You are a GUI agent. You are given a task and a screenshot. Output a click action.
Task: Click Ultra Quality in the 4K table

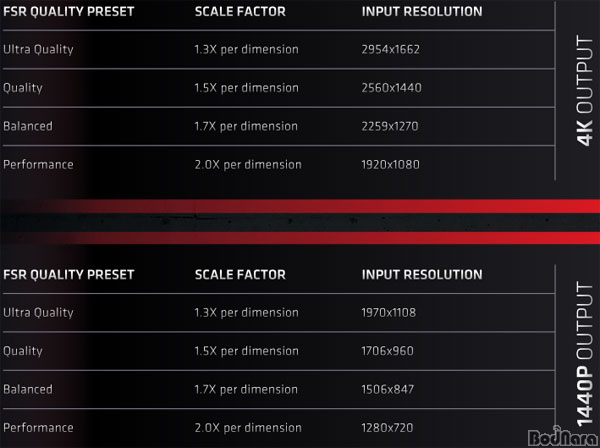click(38, 49)
